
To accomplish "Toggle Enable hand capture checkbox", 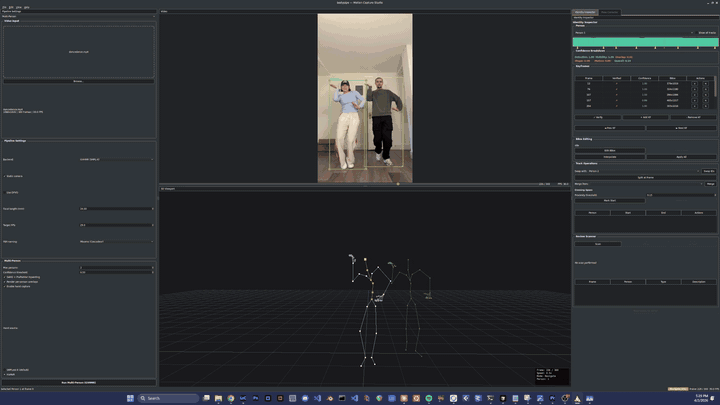I will [17, 287].
